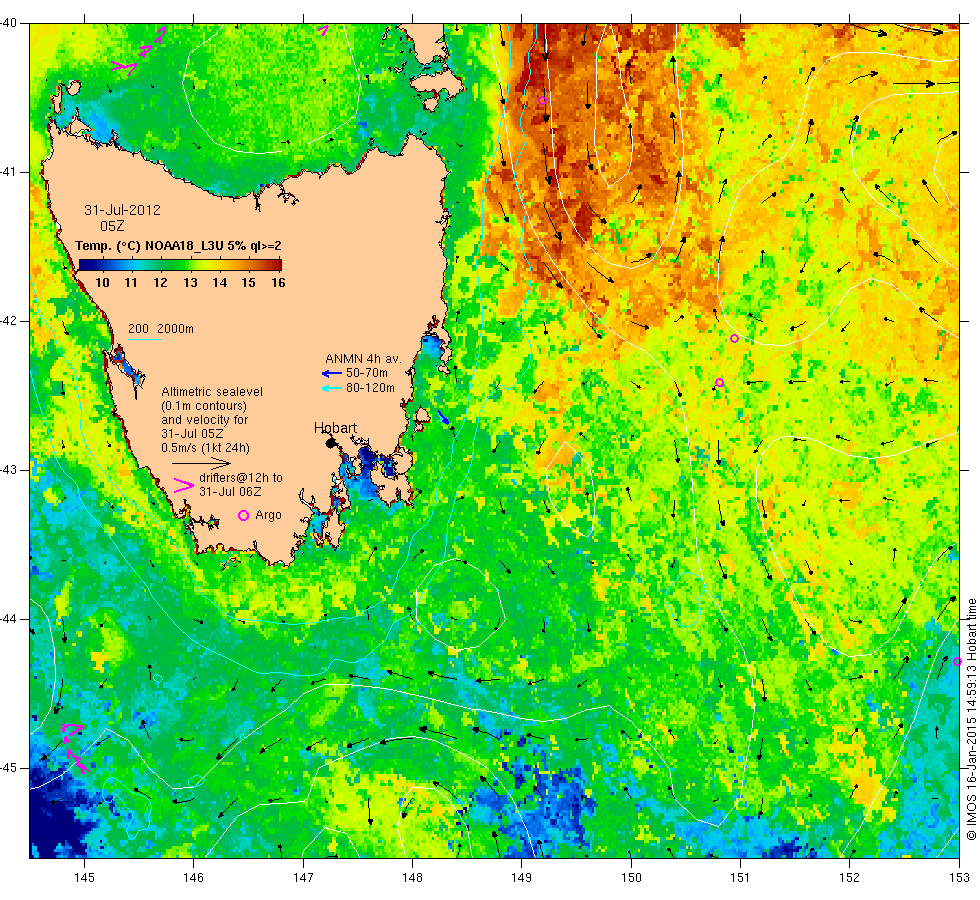Click the '50-70m' depth text
The width and height of the screenshot is (980, 900).
click(367, 373)
